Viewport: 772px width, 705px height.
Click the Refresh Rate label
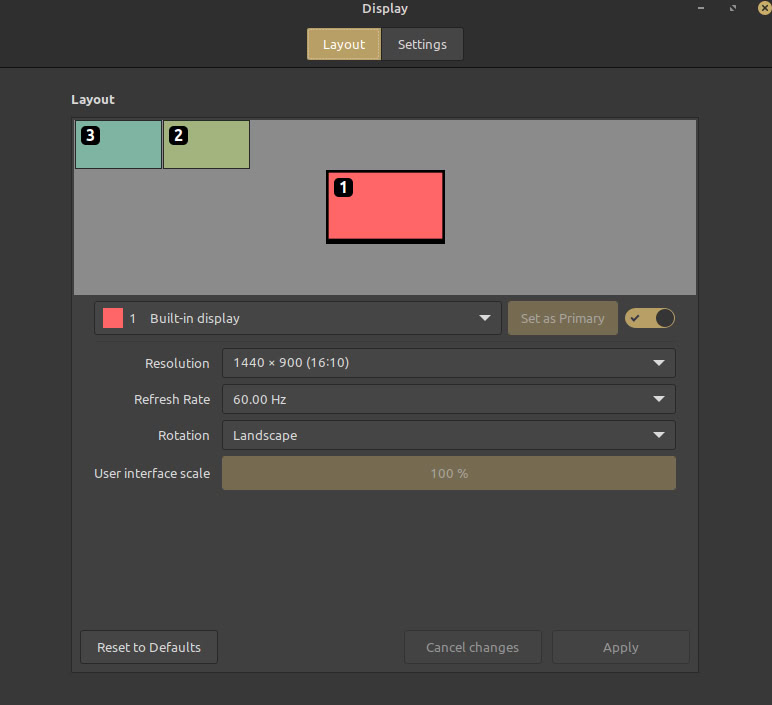[x=172, y=399]
